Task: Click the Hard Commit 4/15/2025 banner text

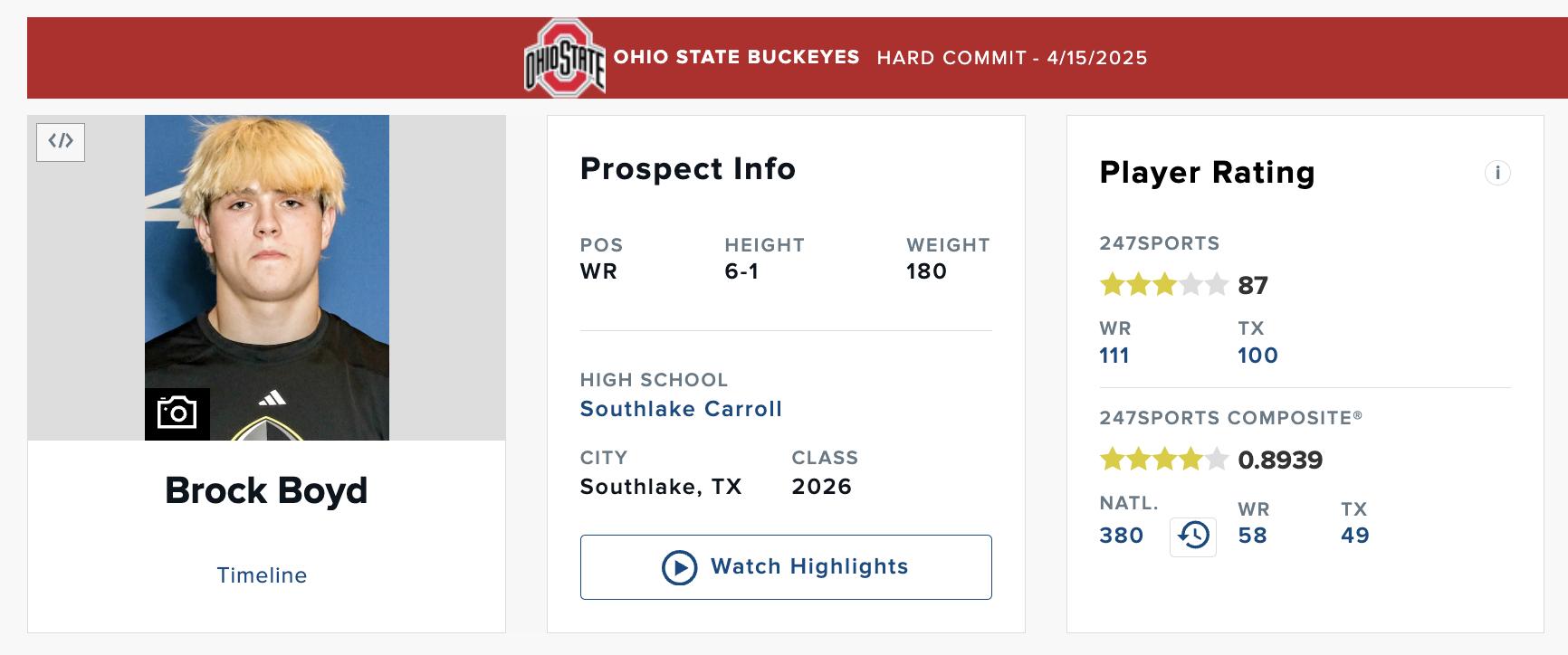Action: 1011,58
